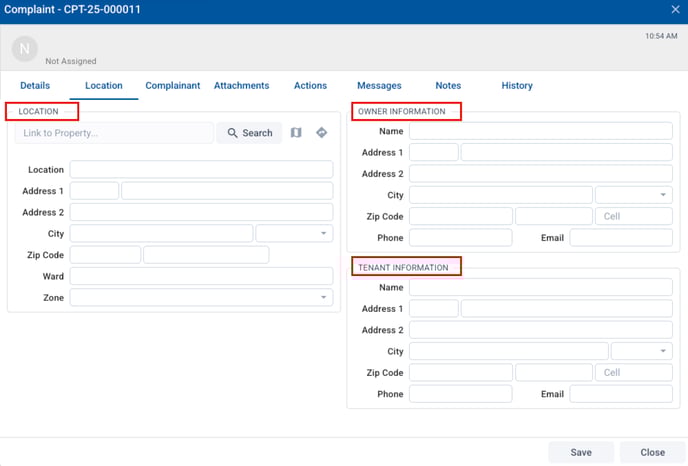Click the map icon next to Search
Viewport: 688px width, 466px height.
[x=296, y=133]
